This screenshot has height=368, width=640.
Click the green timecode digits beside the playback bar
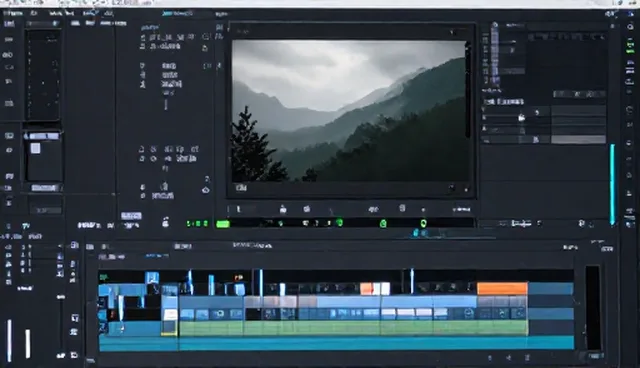198,224
